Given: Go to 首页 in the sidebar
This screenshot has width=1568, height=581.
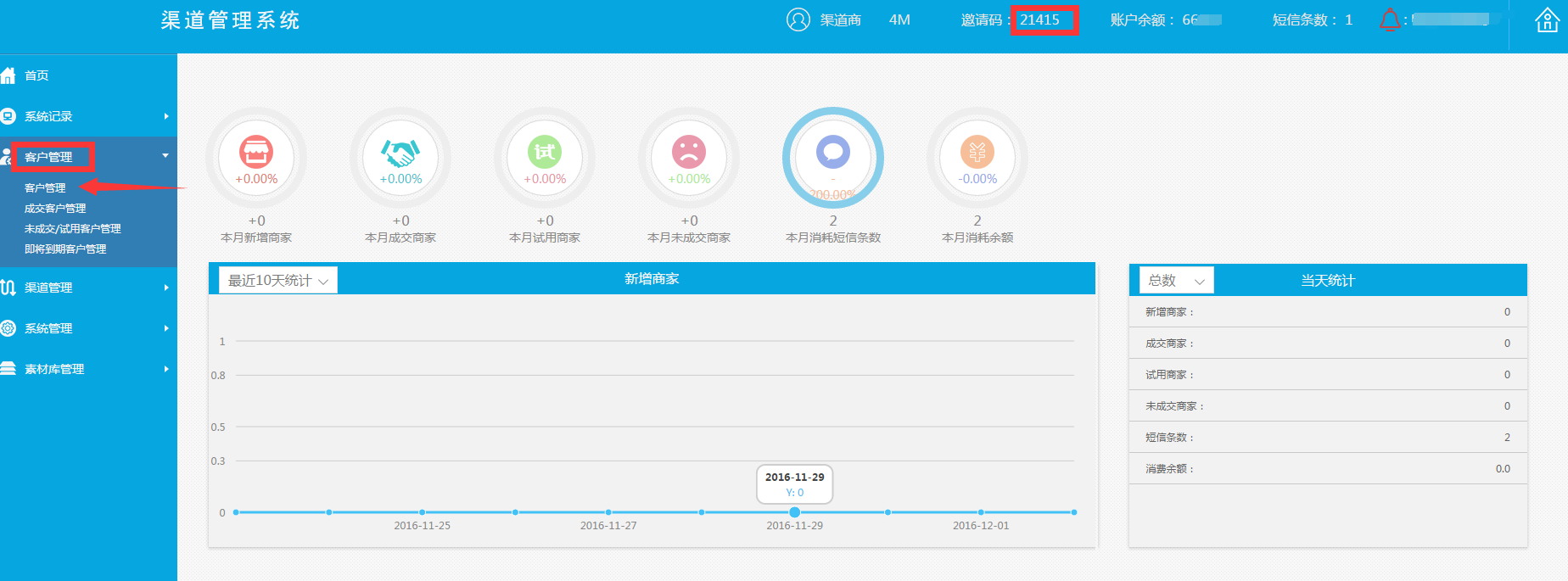Looking at the screenshot, I should [36, 75].
